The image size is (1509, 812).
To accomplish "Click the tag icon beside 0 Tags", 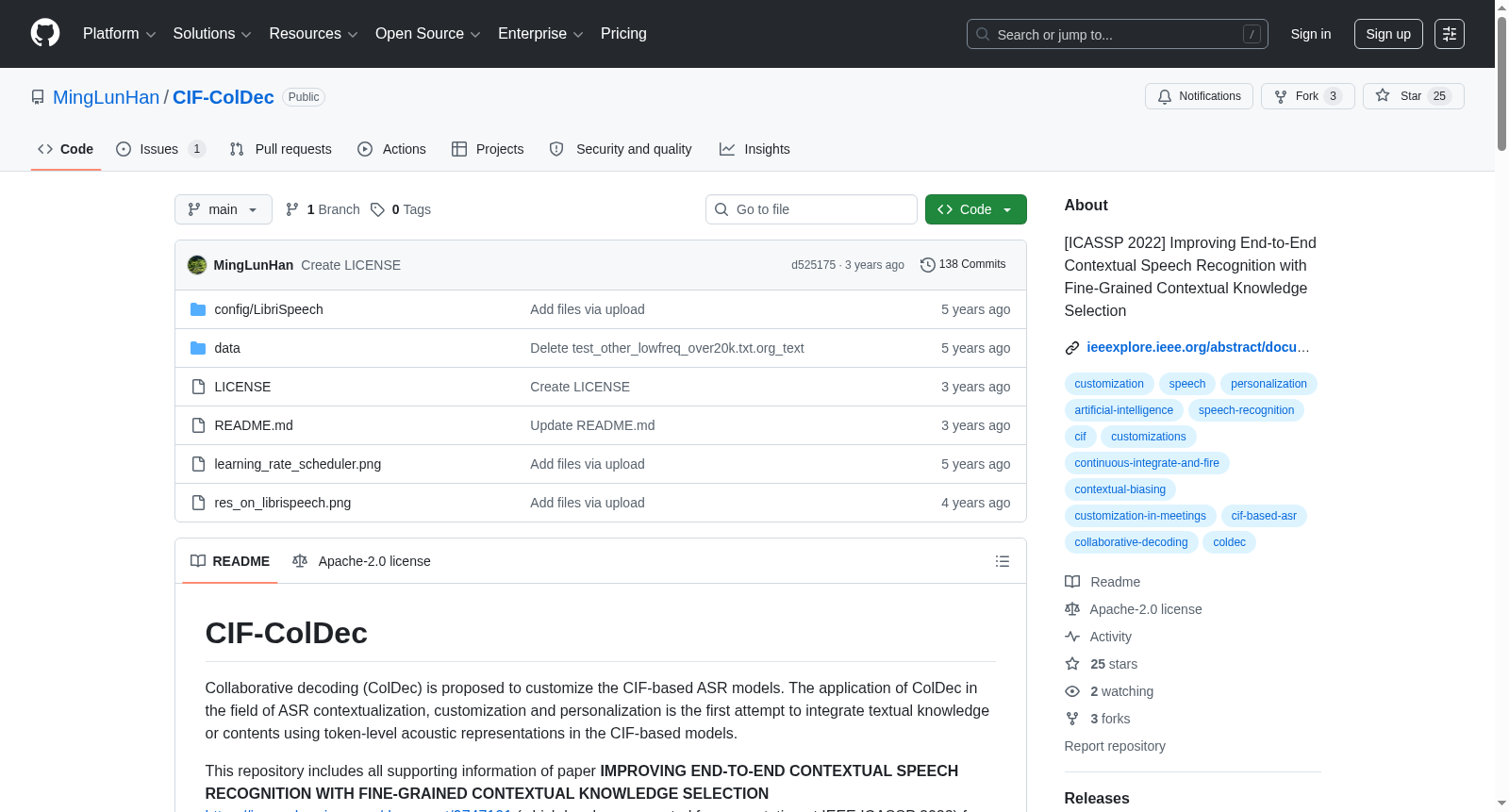I will [x=377, y=209].
